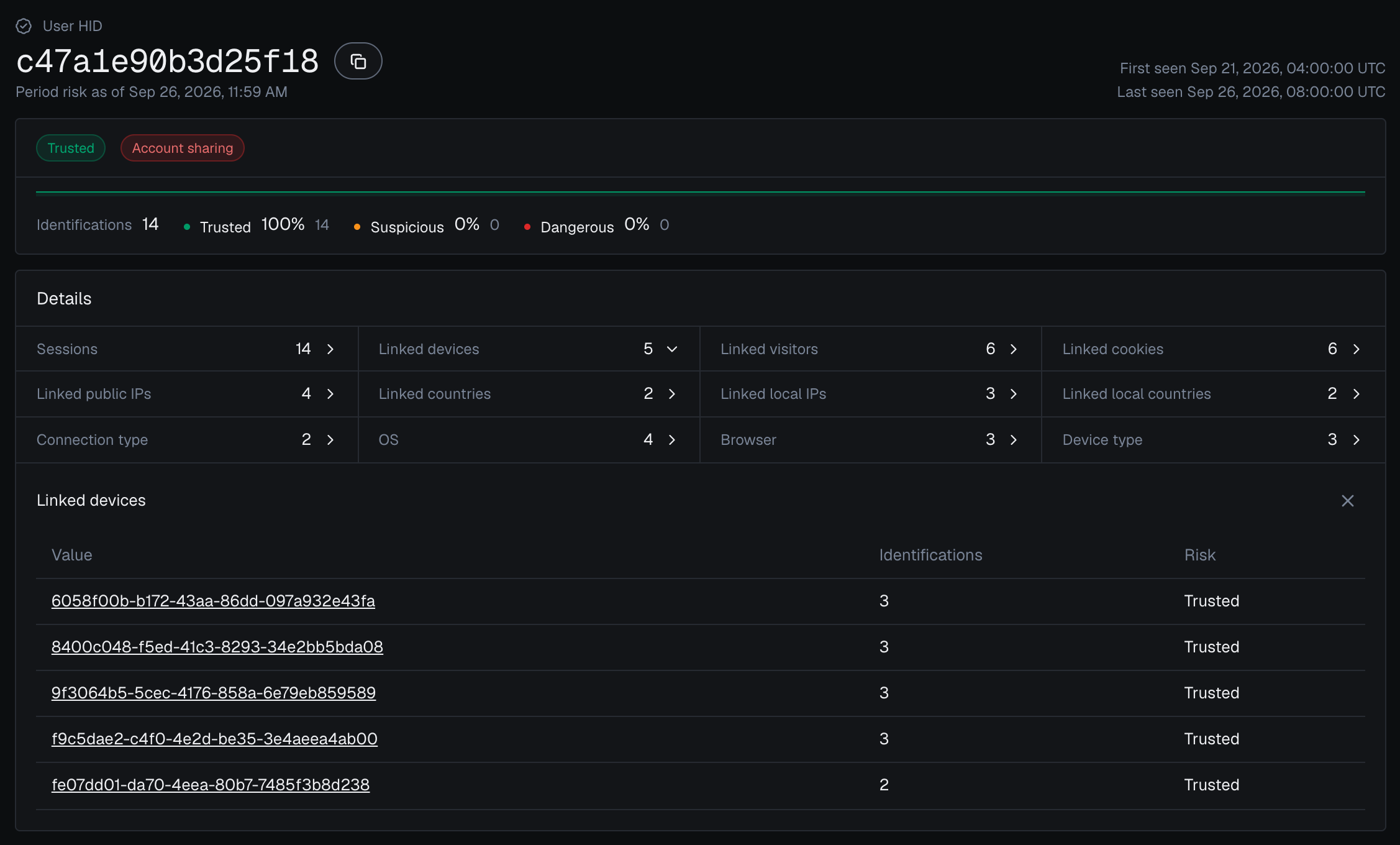Click the Linked cookies label
1400x845 pixels.
point(1112,349)
